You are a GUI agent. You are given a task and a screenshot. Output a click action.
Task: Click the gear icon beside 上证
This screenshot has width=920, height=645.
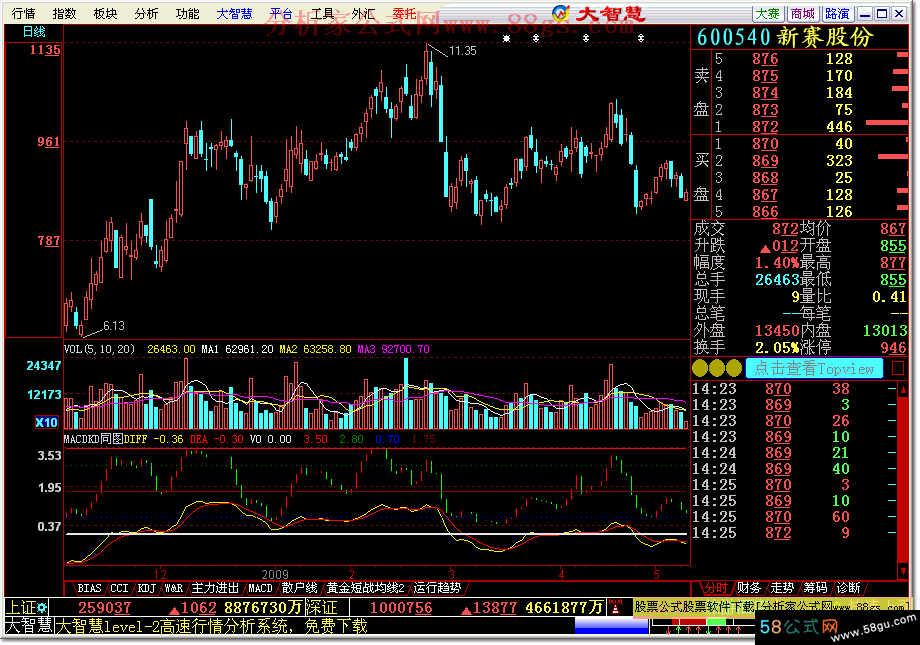(x=42, y=607)
